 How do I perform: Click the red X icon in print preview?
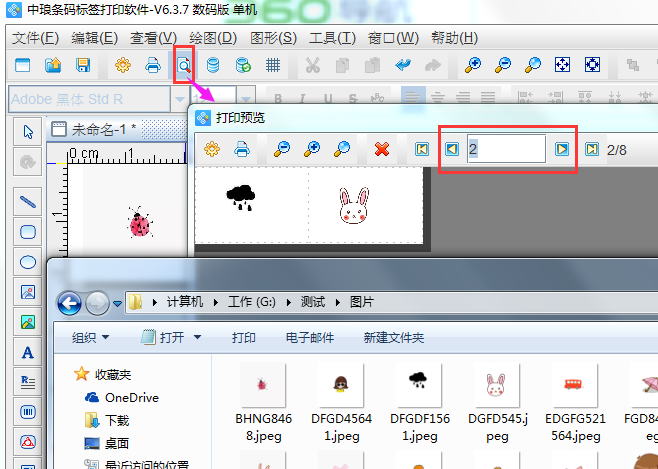pyautogui.click(x=381, y=149)
